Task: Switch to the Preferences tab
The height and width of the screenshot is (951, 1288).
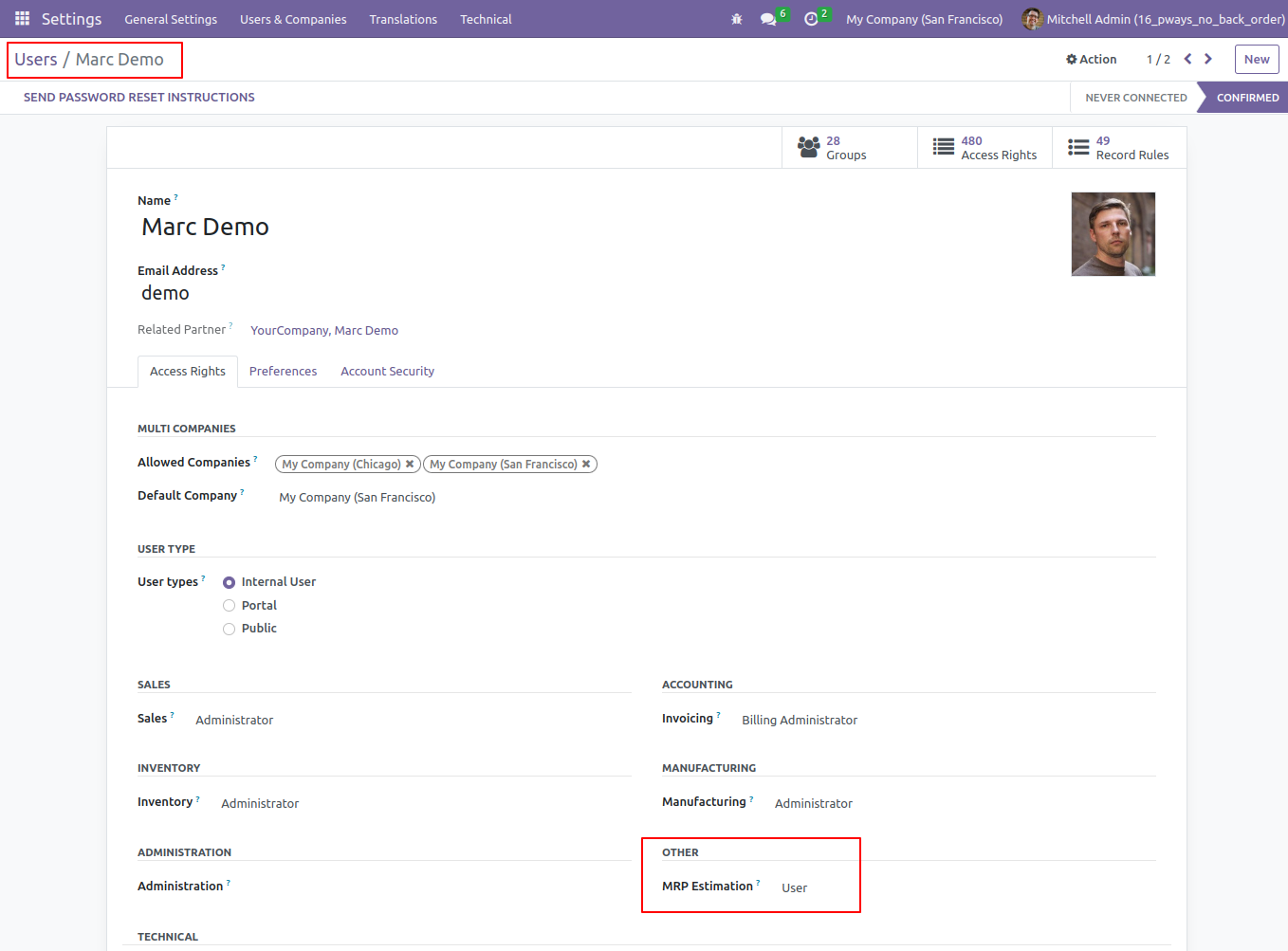Action: (x=283, y=371)
